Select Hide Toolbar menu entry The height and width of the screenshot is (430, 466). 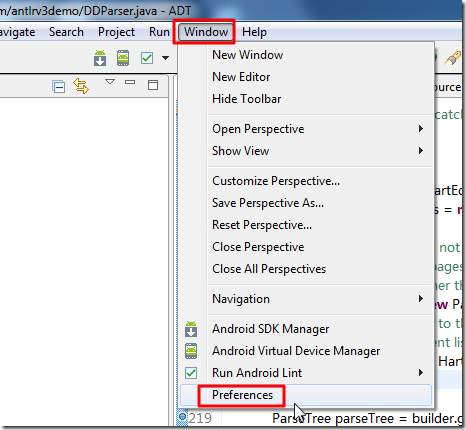pos(306,99)
